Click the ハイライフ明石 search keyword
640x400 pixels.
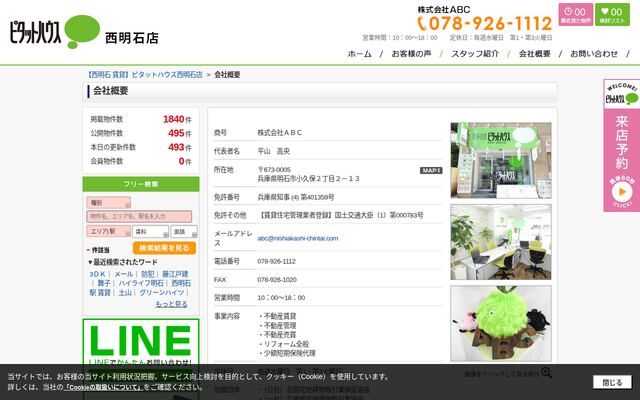pyautogui.click(x=141, y=283)
